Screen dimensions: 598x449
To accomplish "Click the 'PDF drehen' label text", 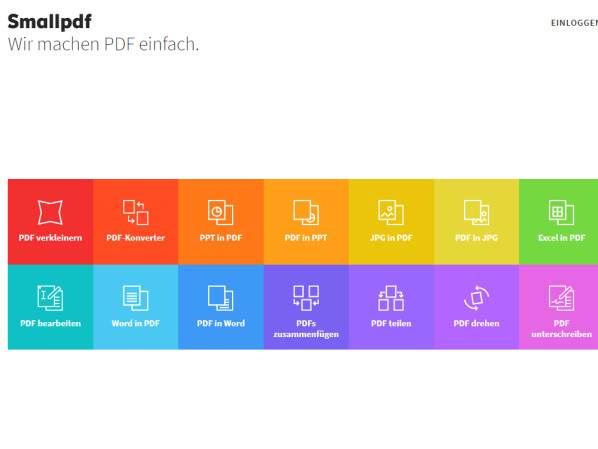I will 476,323.
